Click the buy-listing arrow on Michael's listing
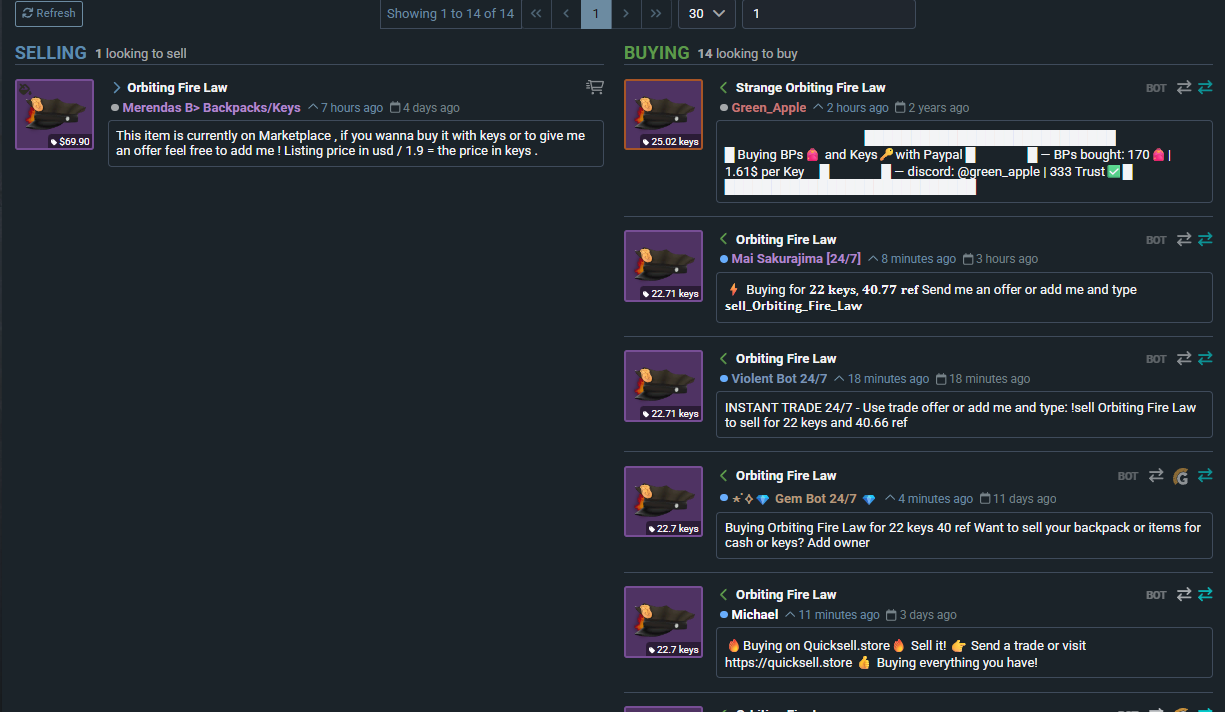The image size is (1225, 712). 724,595
